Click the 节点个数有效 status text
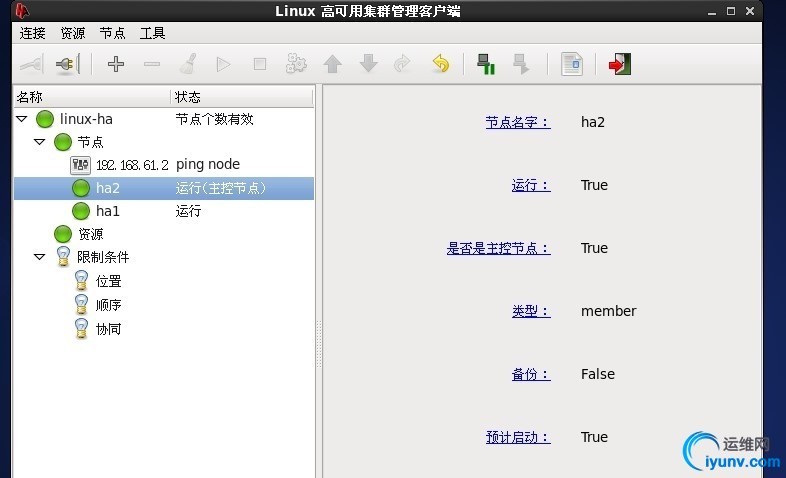Image resolution: width=786 pixels, height=478 pixels. coord(215,119)
